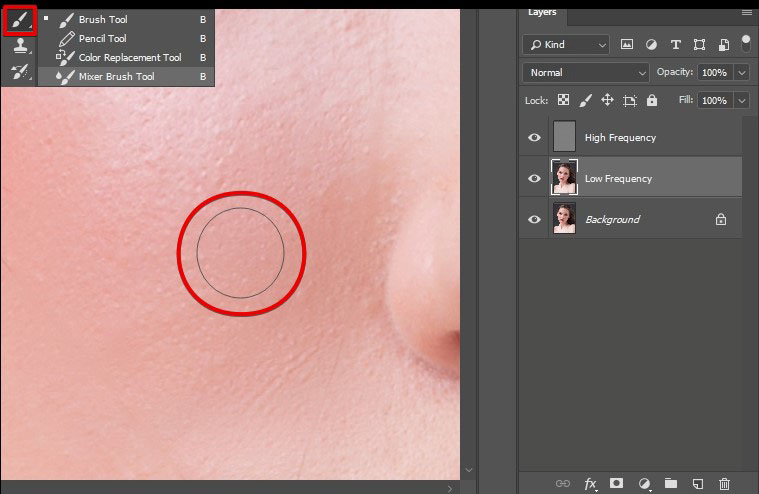Choose Pencil Tool from the flyout menu
The width and height of the screenshot is (759, 494).
pyautogui.click(x=102, y=38)
